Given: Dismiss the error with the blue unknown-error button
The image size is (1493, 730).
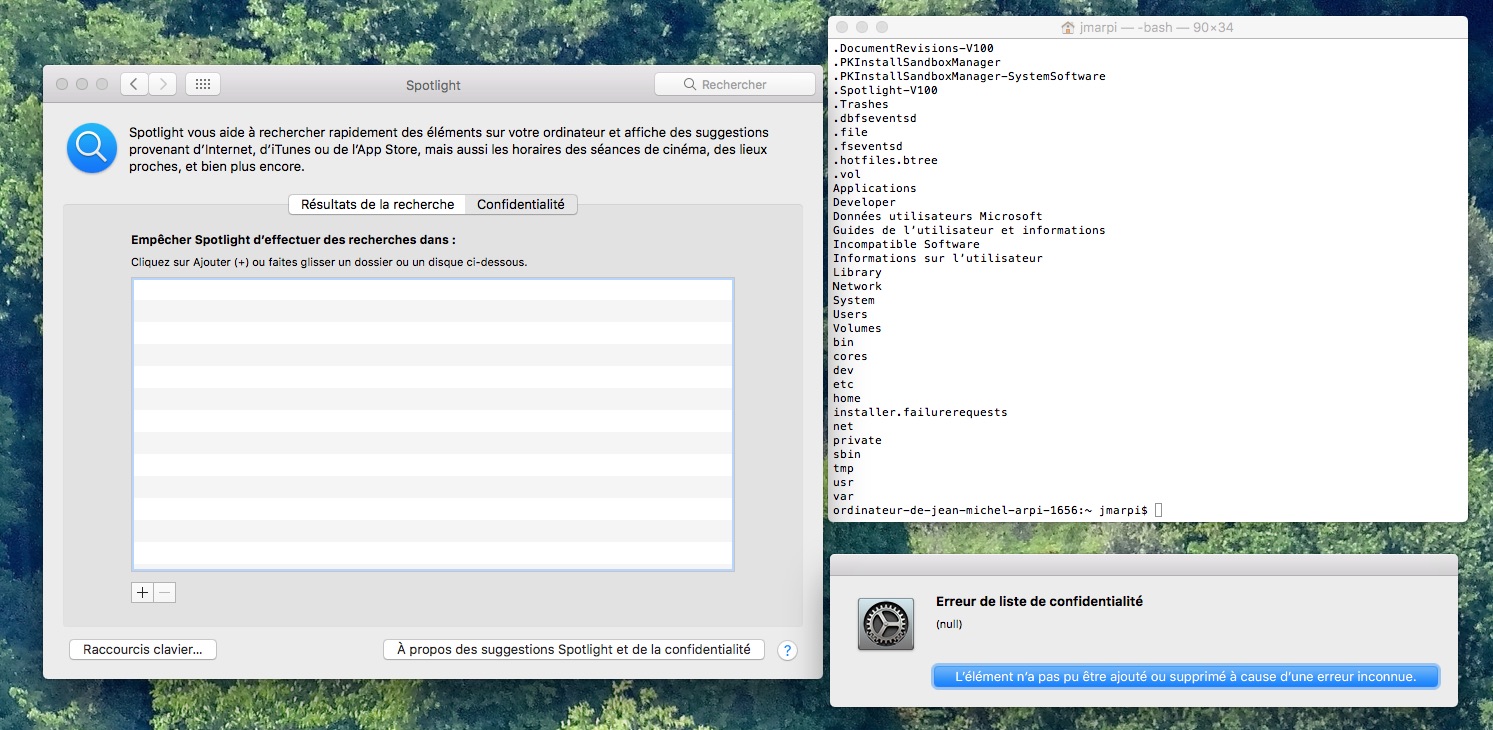Looking at the screenshot, I should [x=1185, y=677].
